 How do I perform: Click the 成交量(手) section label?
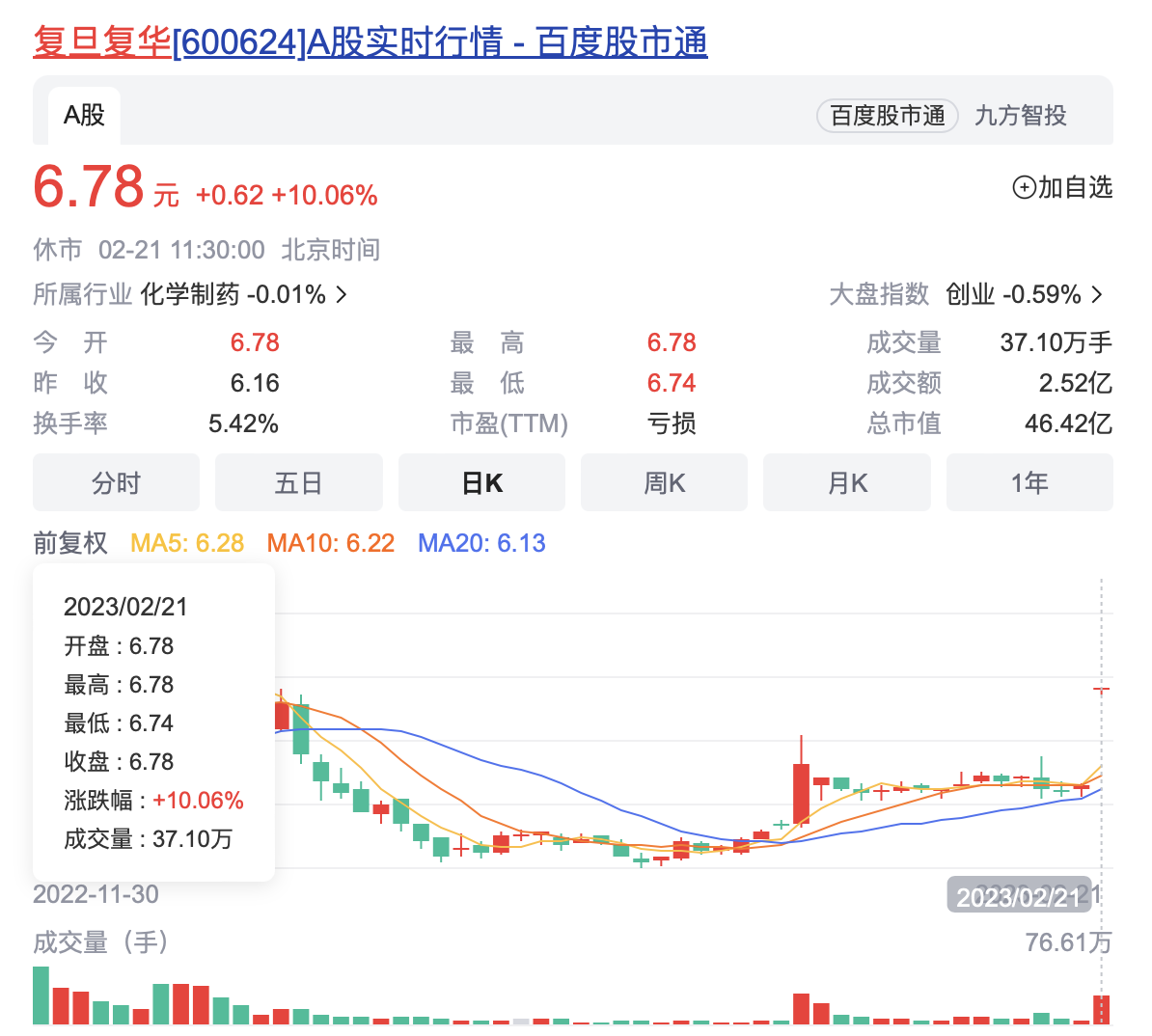100,942
